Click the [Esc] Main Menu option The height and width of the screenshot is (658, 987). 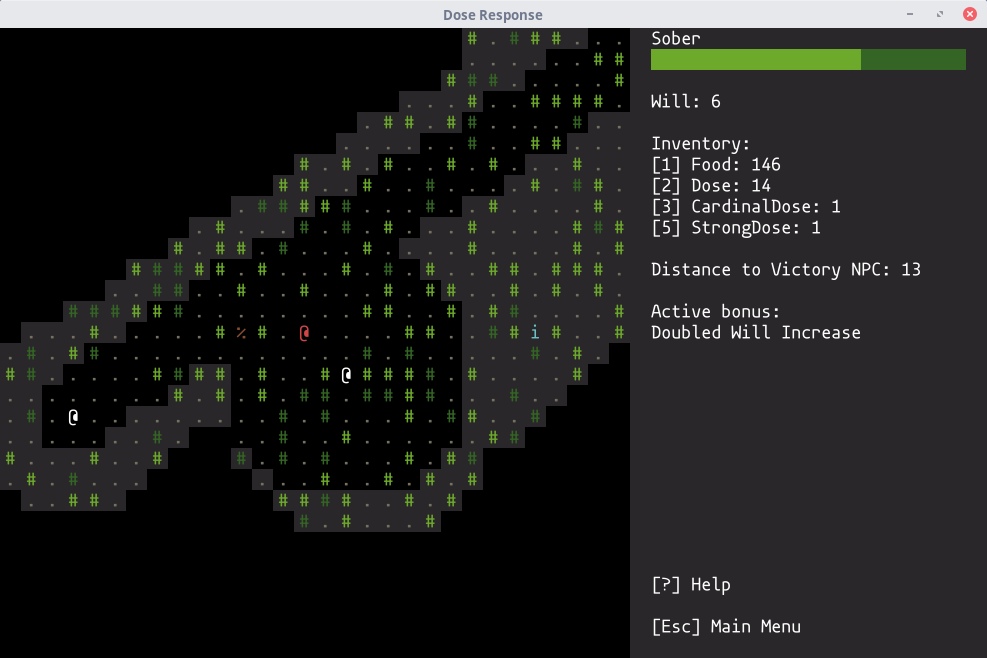pyautogui.click(x=726, y=627)
